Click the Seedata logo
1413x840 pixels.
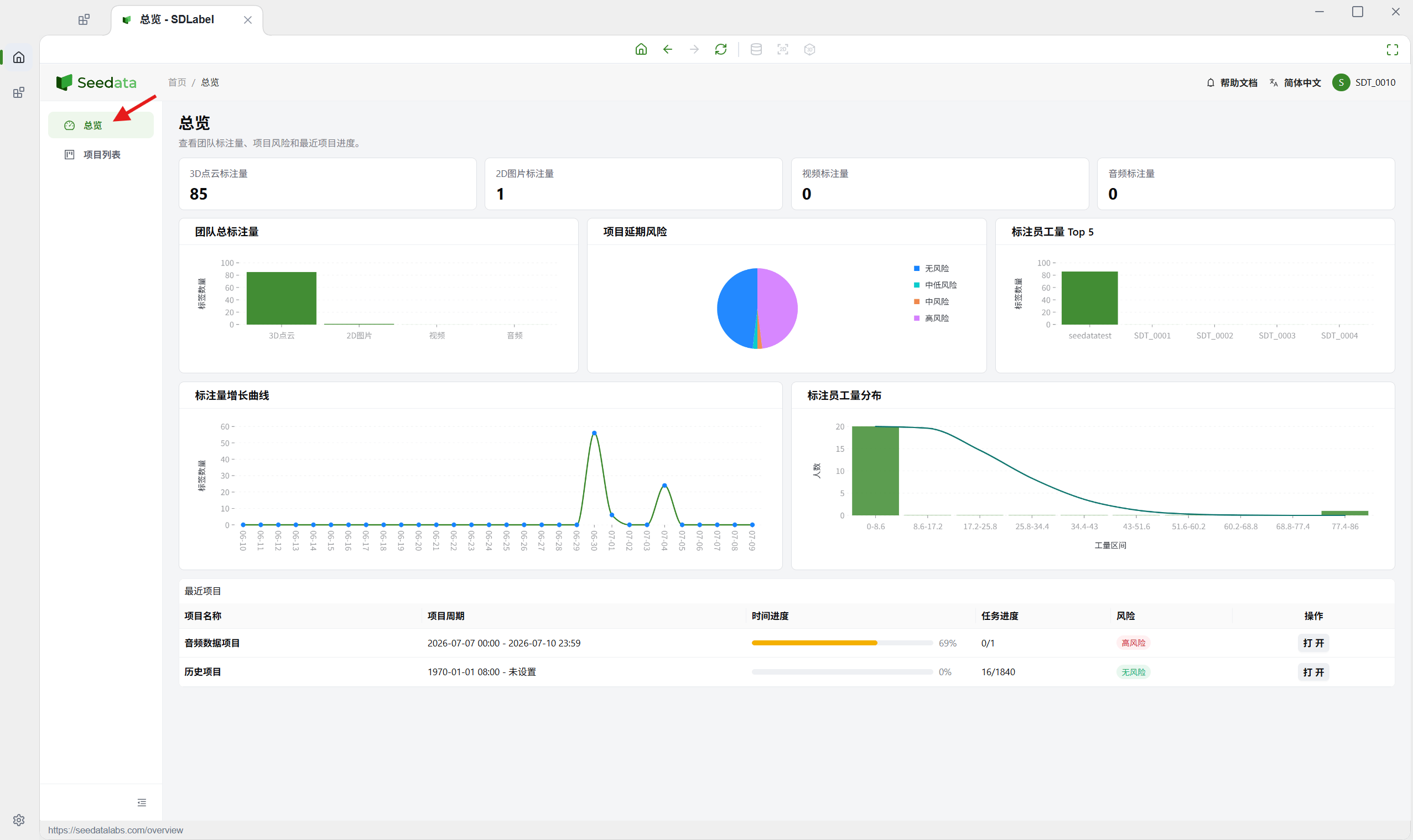pyautogui.click(x=96, y=82)
